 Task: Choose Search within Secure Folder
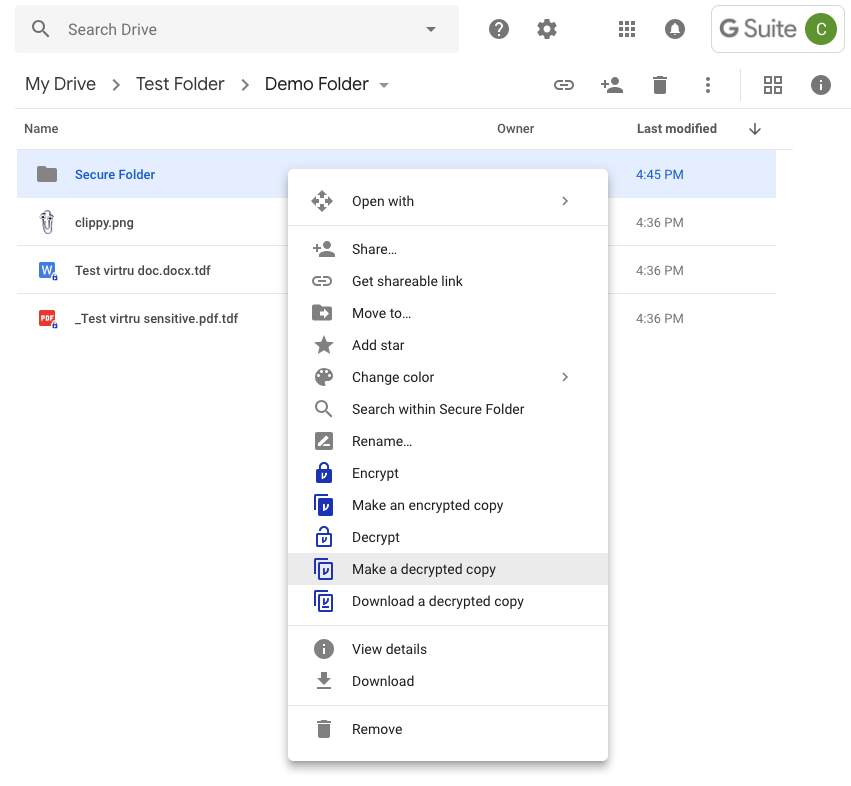[x=448, y=409]
